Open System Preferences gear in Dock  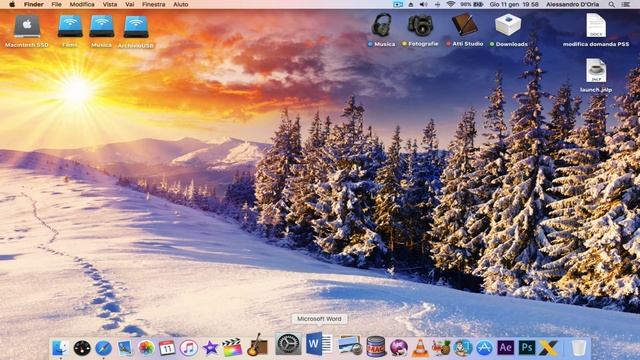[288, 344]
